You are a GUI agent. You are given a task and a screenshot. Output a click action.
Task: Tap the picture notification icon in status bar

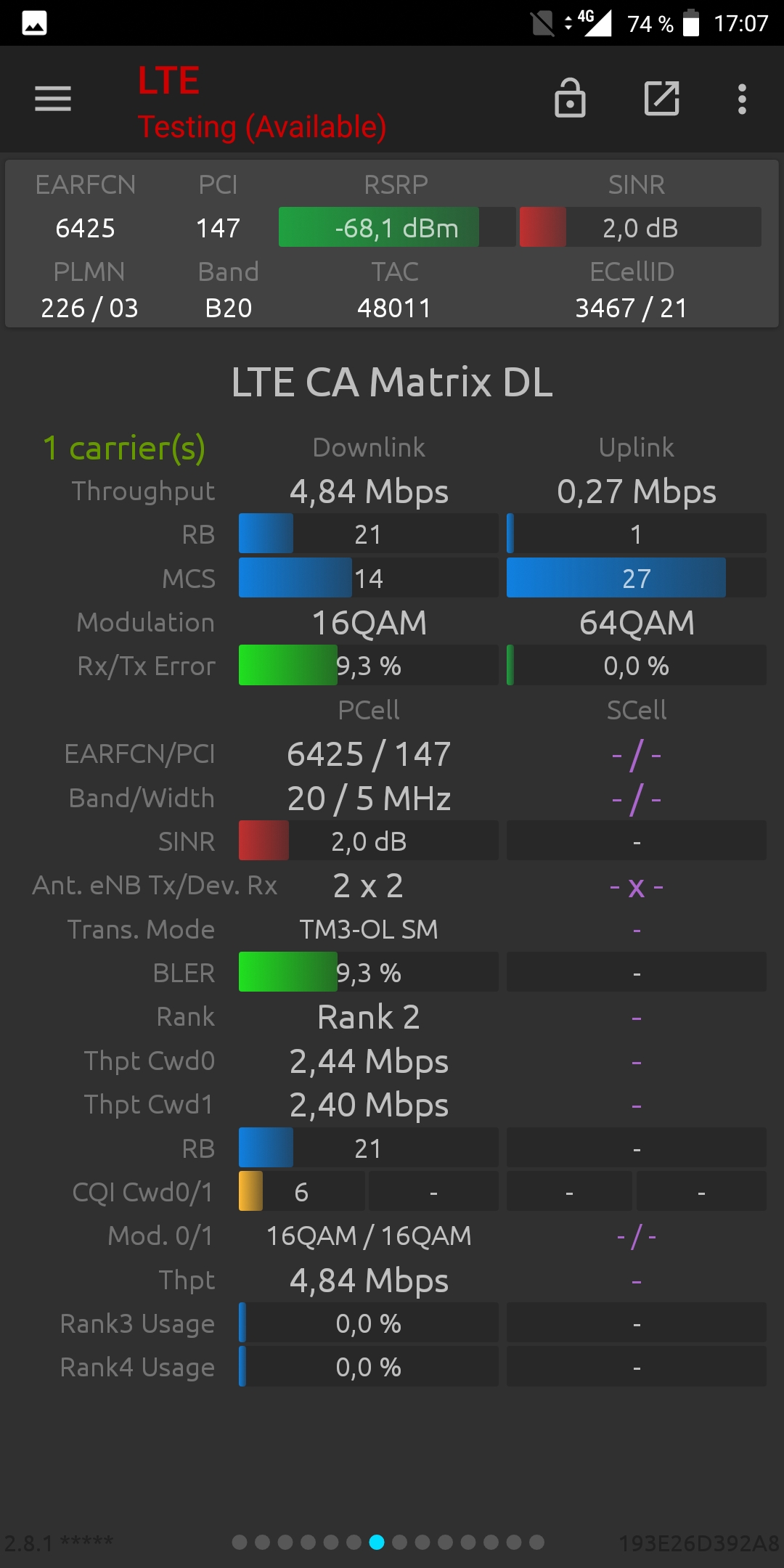[34, 23]
